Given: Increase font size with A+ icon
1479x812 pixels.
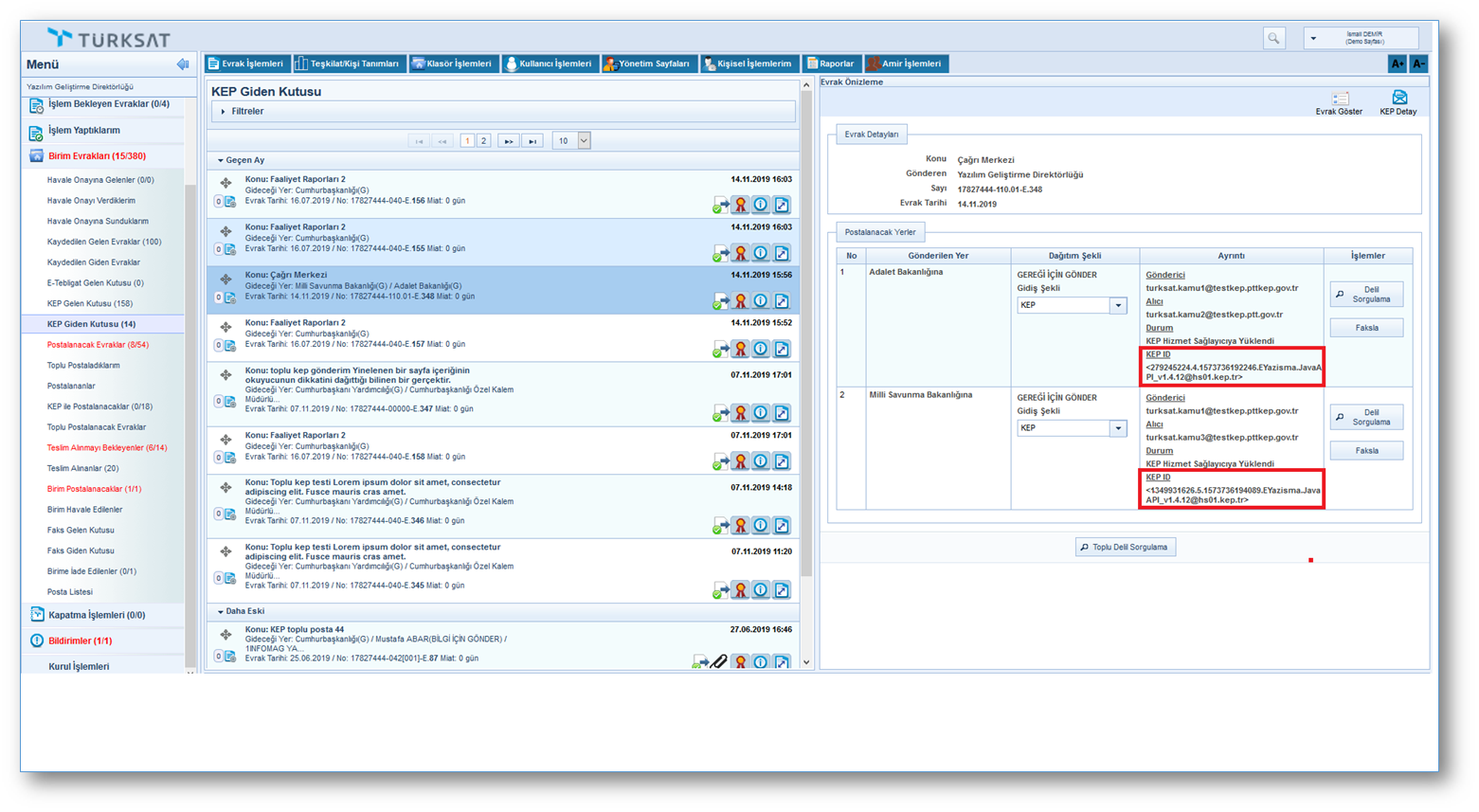Looking at the screenshot, I should (1397, 63).
